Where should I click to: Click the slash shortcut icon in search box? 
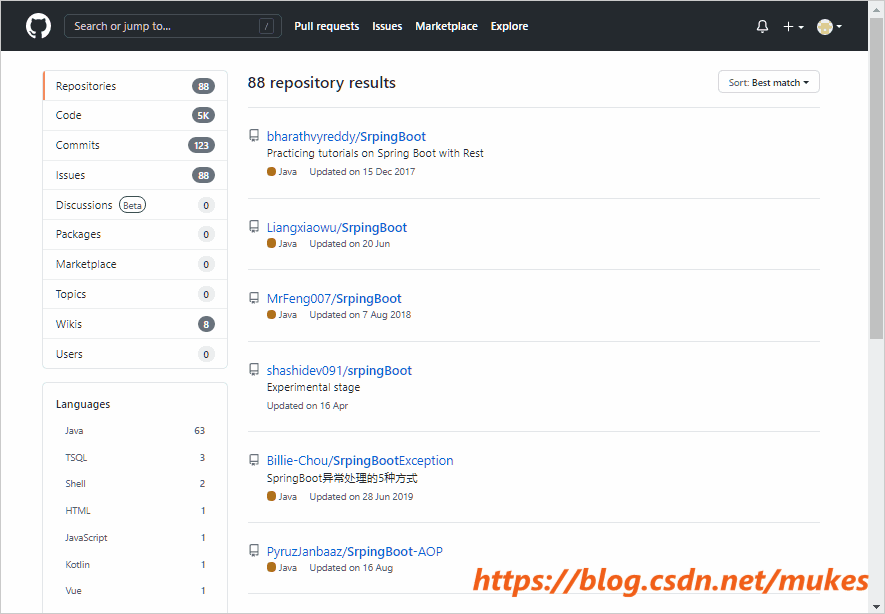[x=266, y=26]
